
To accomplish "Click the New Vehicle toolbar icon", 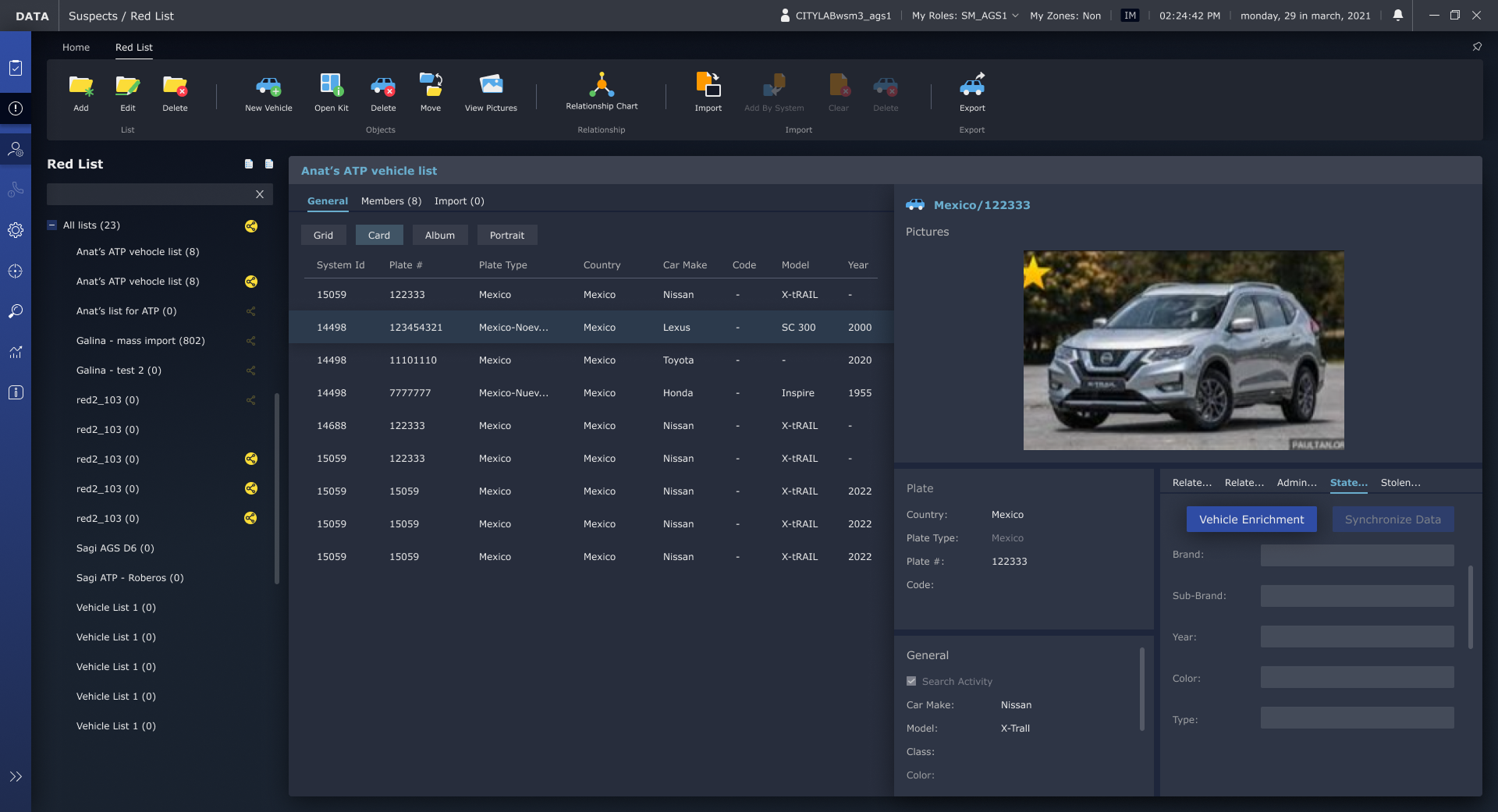I will pos(268,87).
